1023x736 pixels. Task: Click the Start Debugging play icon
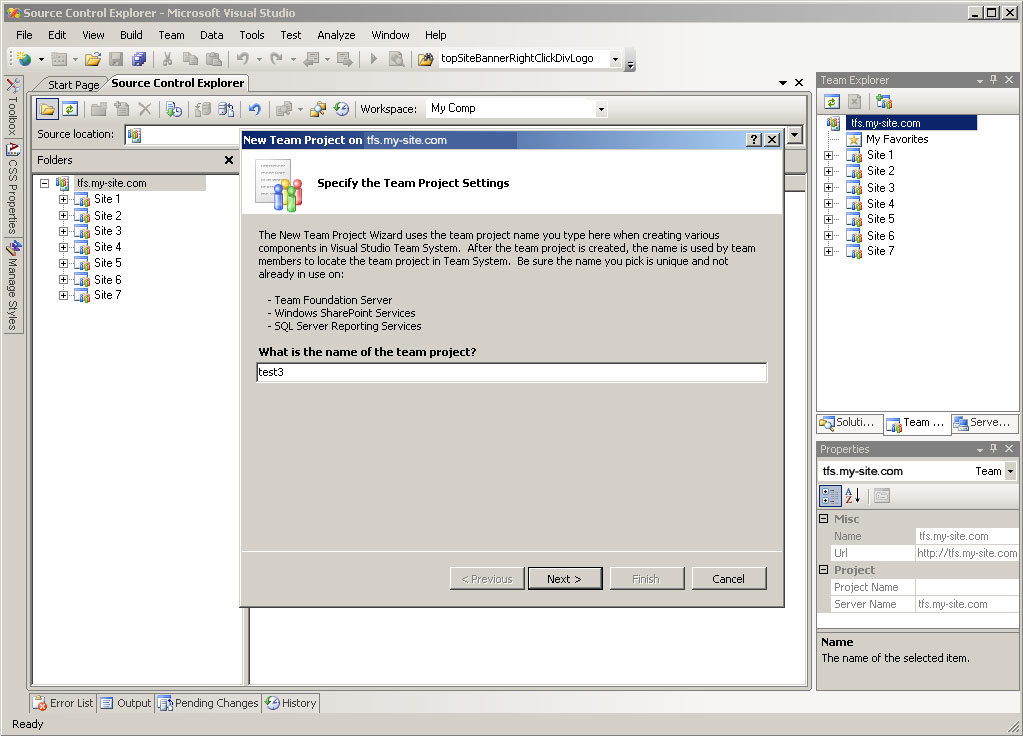(x=373, y=59)
